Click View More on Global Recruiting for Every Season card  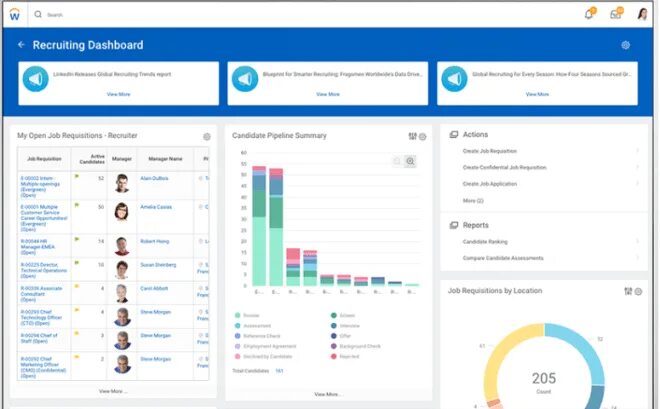[x=537, y=94]
